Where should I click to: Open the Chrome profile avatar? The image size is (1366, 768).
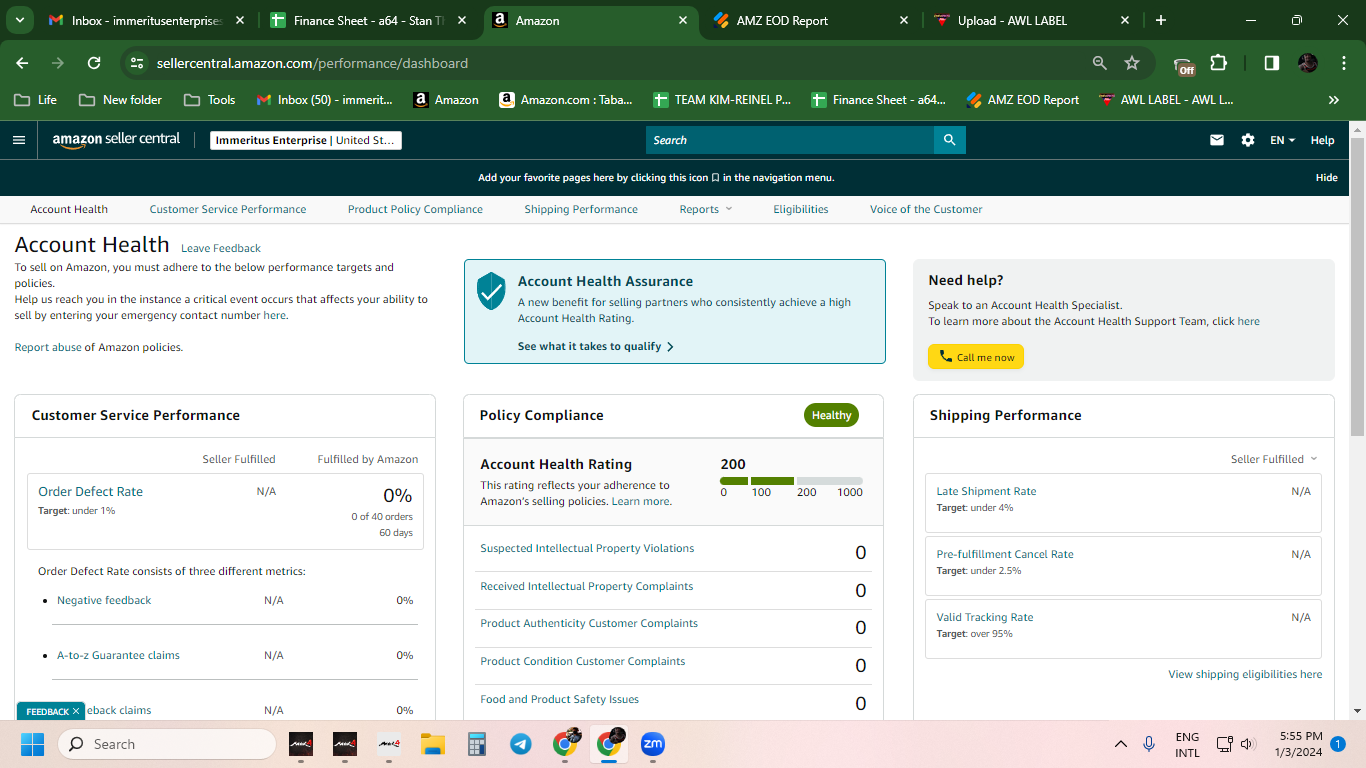tap(1308, 63)
